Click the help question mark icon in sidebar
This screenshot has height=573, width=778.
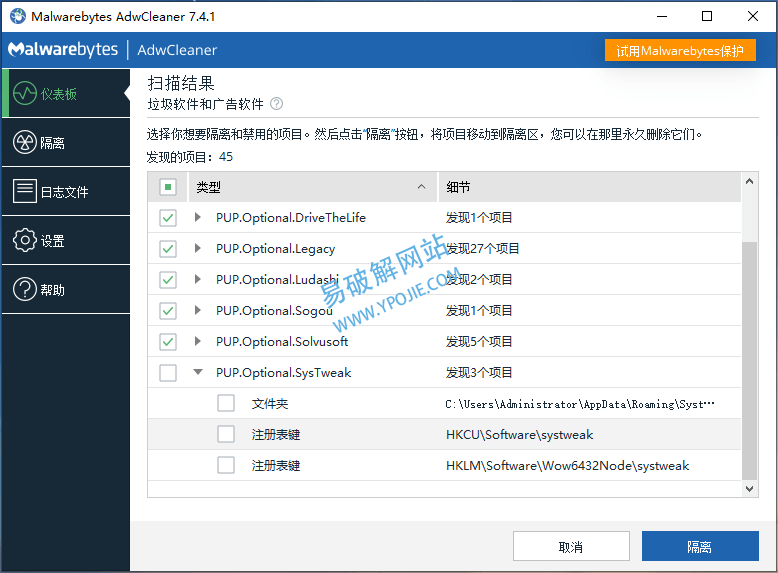[x=25, y=289]
